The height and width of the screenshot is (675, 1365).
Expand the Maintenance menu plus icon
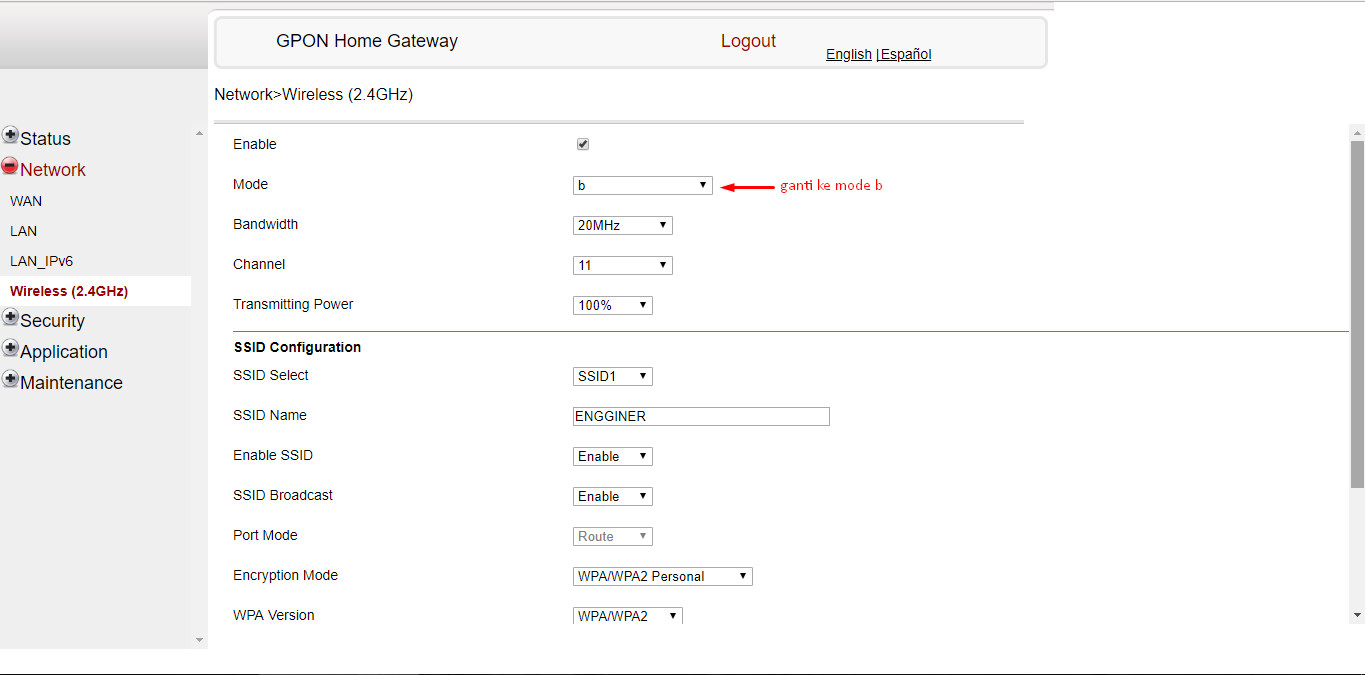[10, 379]
